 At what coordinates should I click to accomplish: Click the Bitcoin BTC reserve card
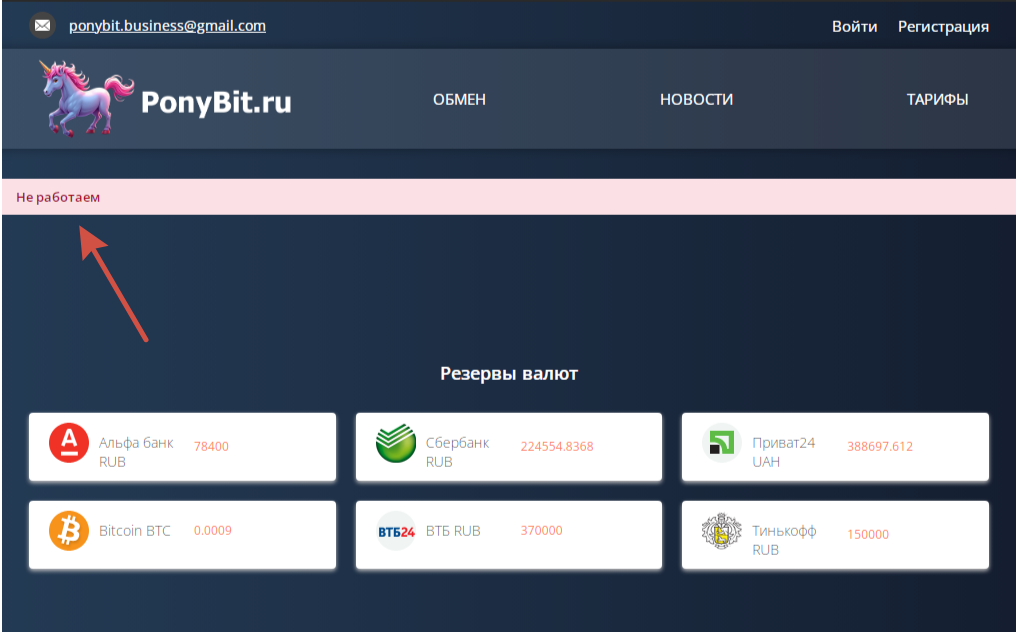coord(182,535)
